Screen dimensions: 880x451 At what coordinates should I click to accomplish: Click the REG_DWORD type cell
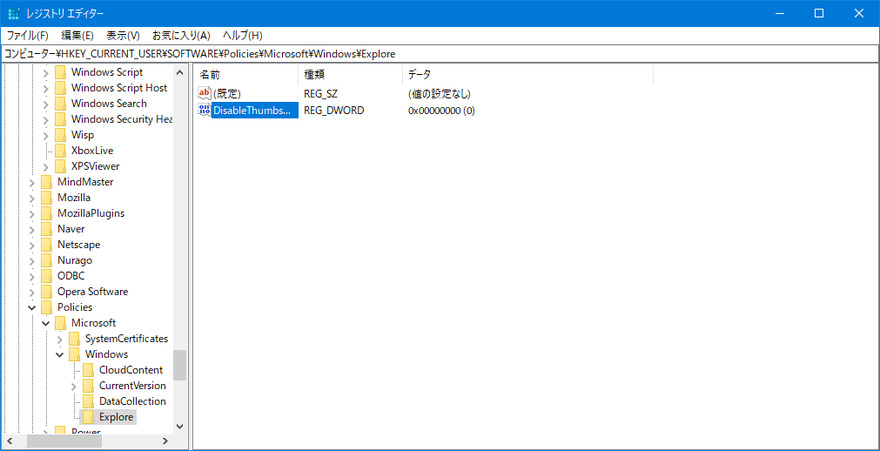coord(334,111)
